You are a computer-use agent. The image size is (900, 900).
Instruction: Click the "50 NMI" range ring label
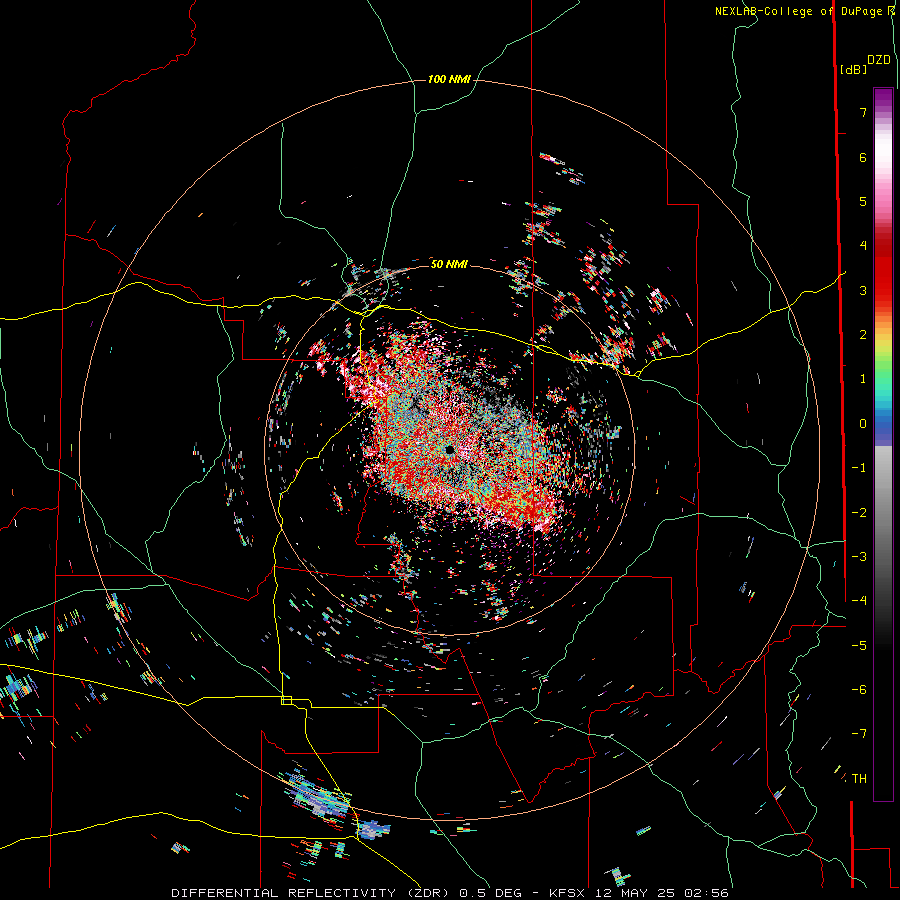pos(449,264)
